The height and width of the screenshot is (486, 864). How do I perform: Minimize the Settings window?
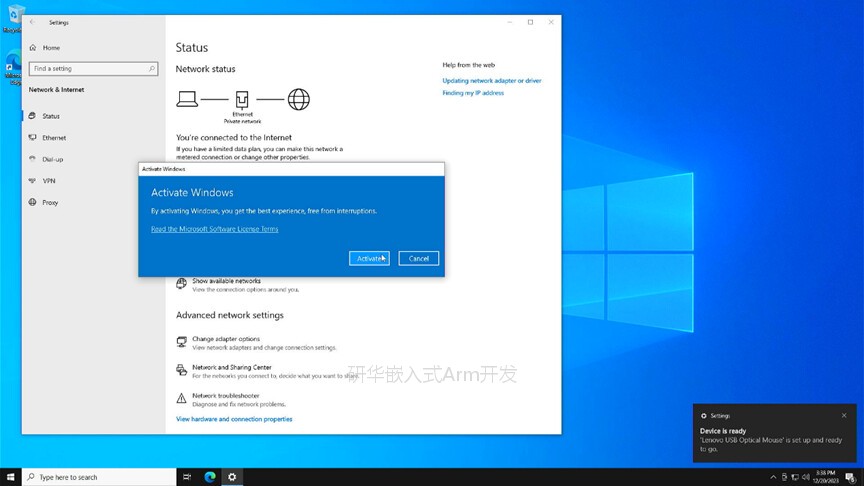pos(510,22)
